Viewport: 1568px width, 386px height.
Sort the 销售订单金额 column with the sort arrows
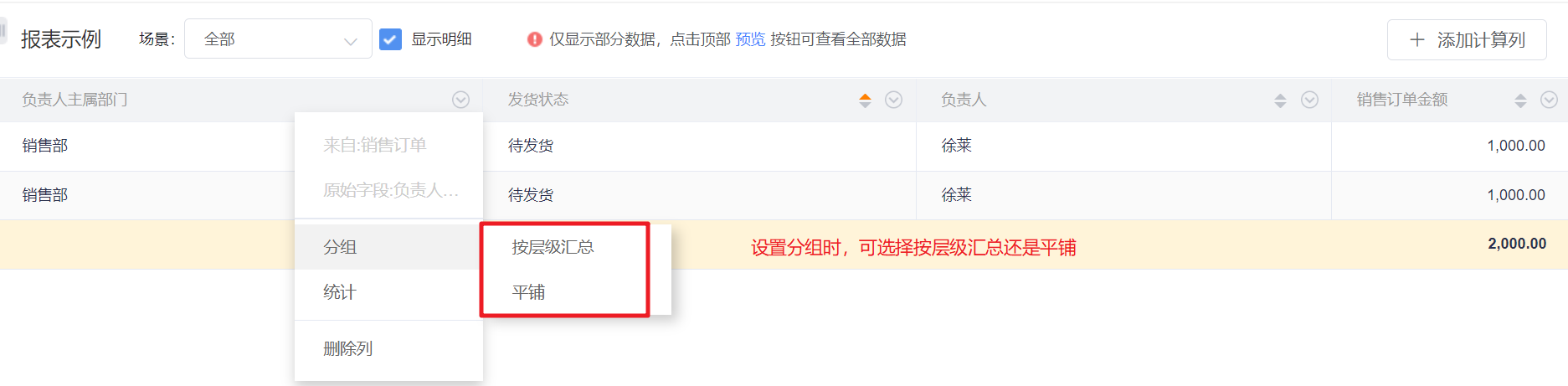(x=1520, y=100)
